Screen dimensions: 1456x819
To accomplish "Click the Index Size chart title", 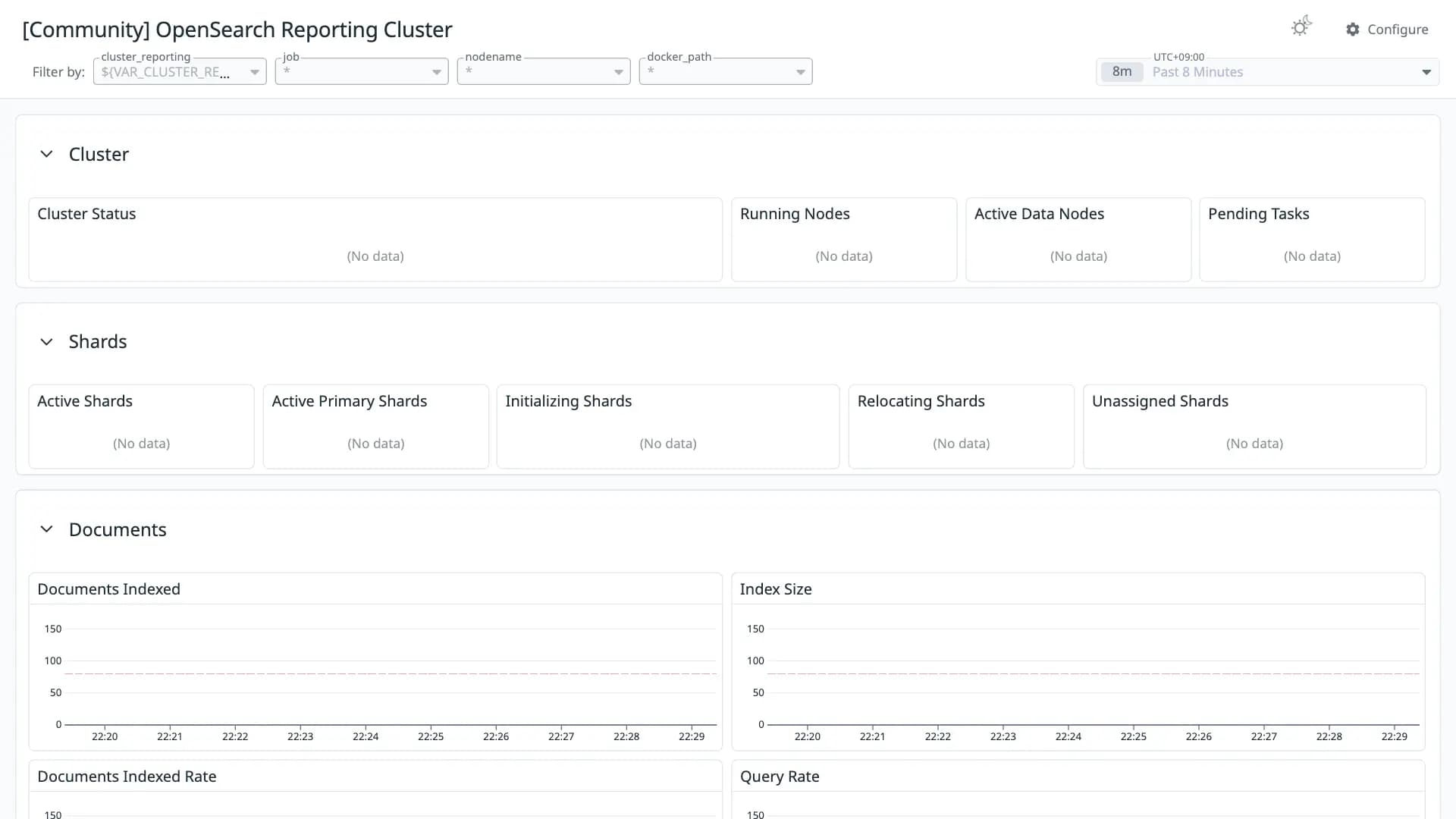I will [x=775, y=589].
